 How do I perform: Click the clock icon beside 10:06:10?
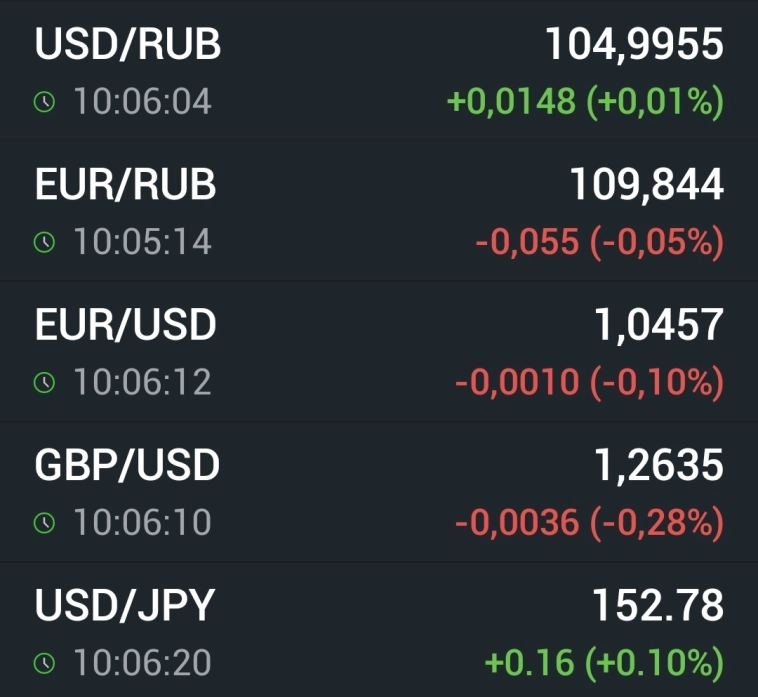point(43,522)
